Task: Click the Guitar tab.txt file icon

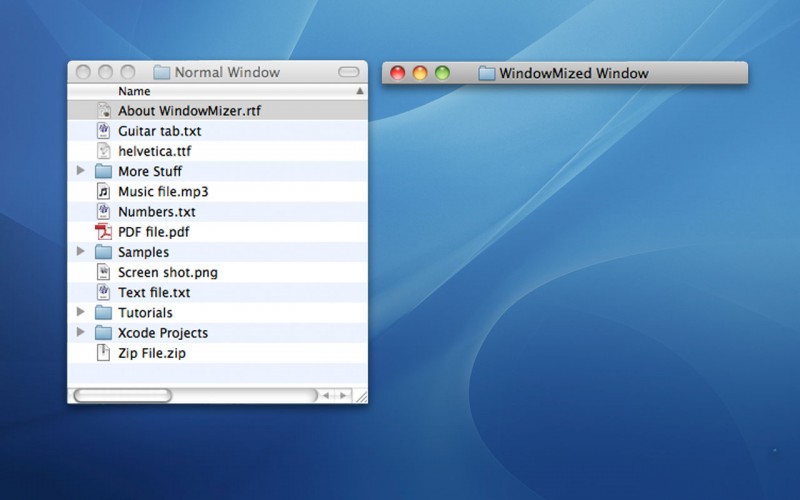Action: [104, 131]
